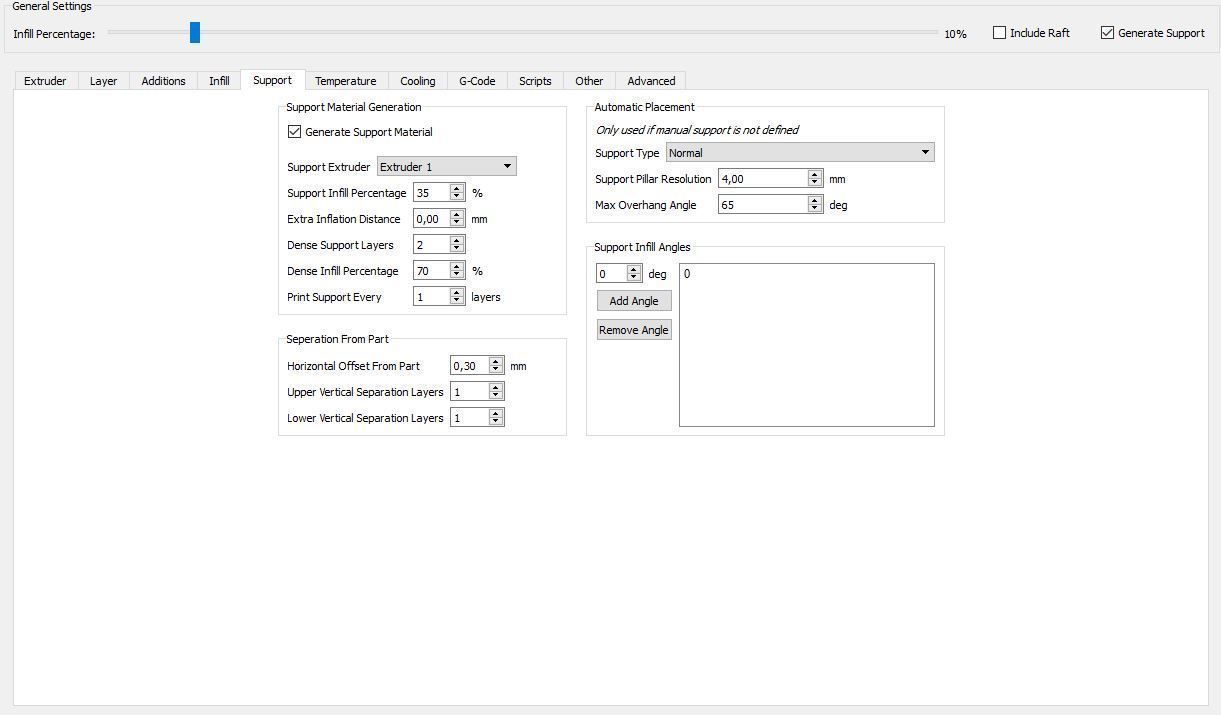Image resolution: width=1221 pixels, height=715 pixels.
Task: Click the Support Infill Percentage spinner arrows
Action: 457,193
